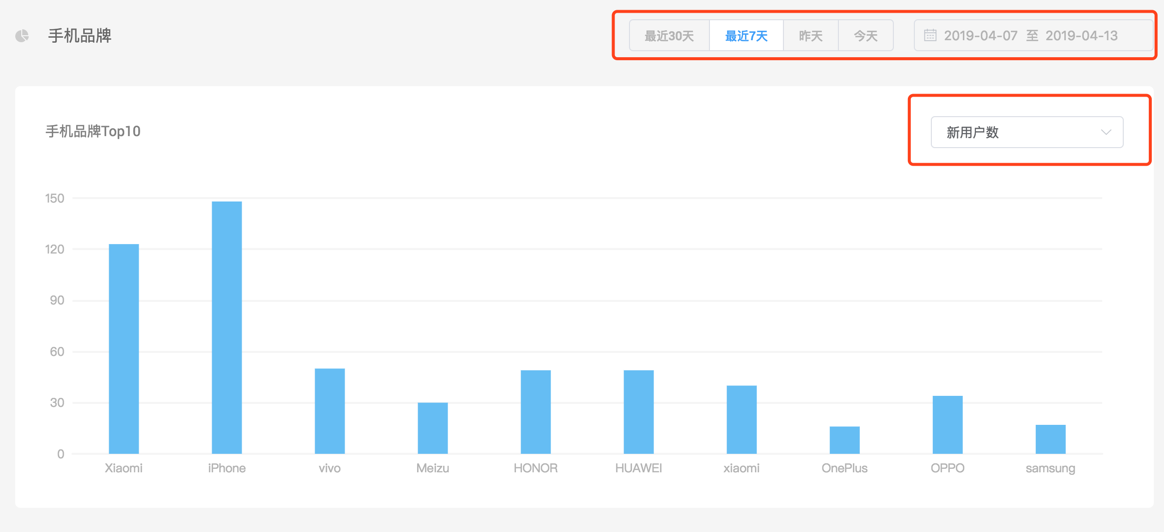Expand the 新用户数 dropdown arrow

pos(1105,132)
